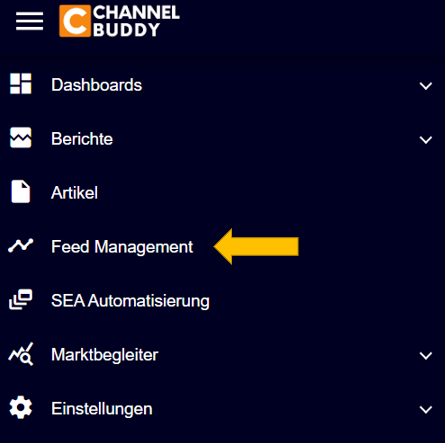Open the hamburger navigation menu
The image size is (445, 443).
point(29,21)
